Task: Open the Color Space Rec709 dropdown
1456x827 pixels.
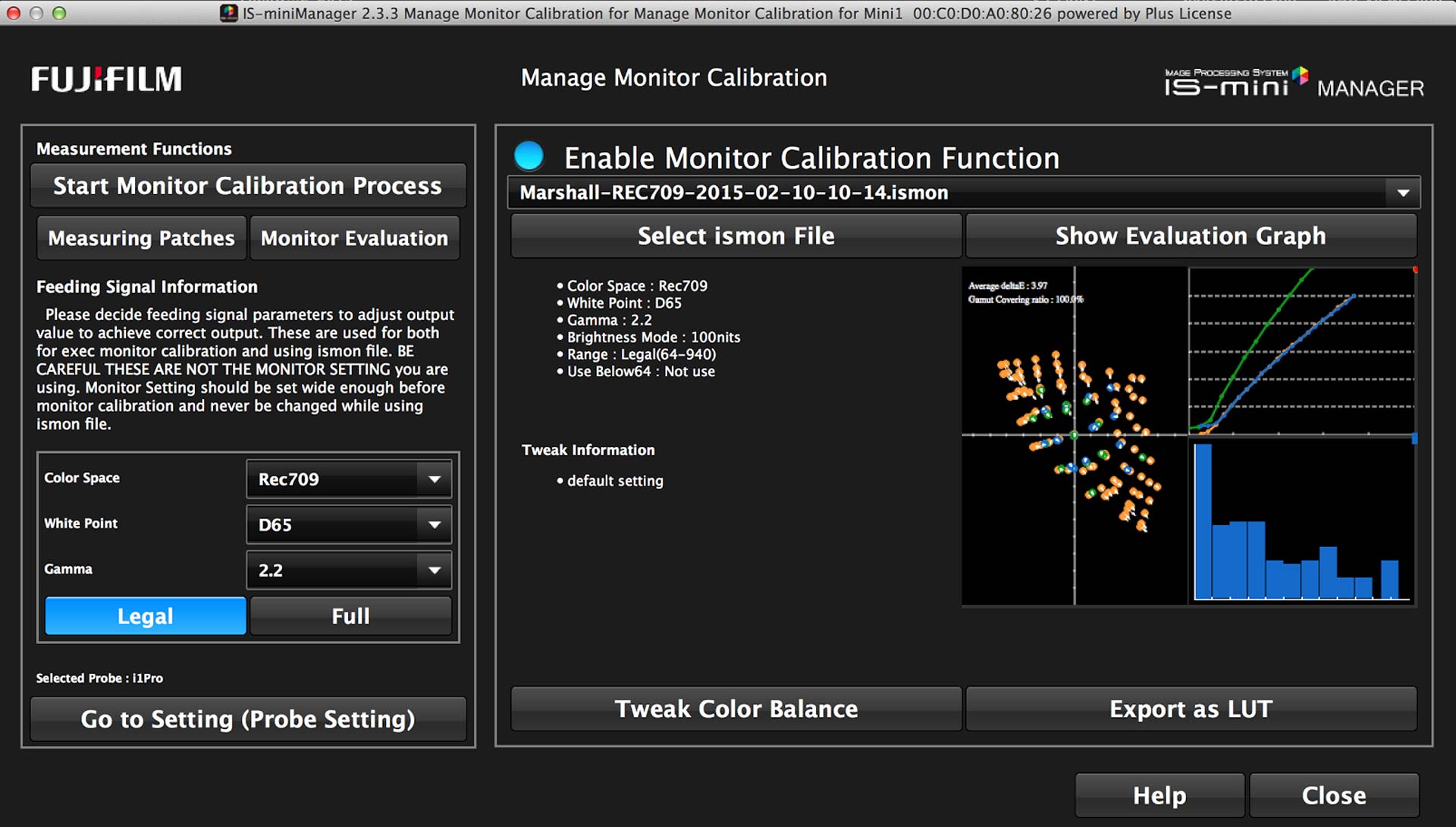Action: coord(349,479)
